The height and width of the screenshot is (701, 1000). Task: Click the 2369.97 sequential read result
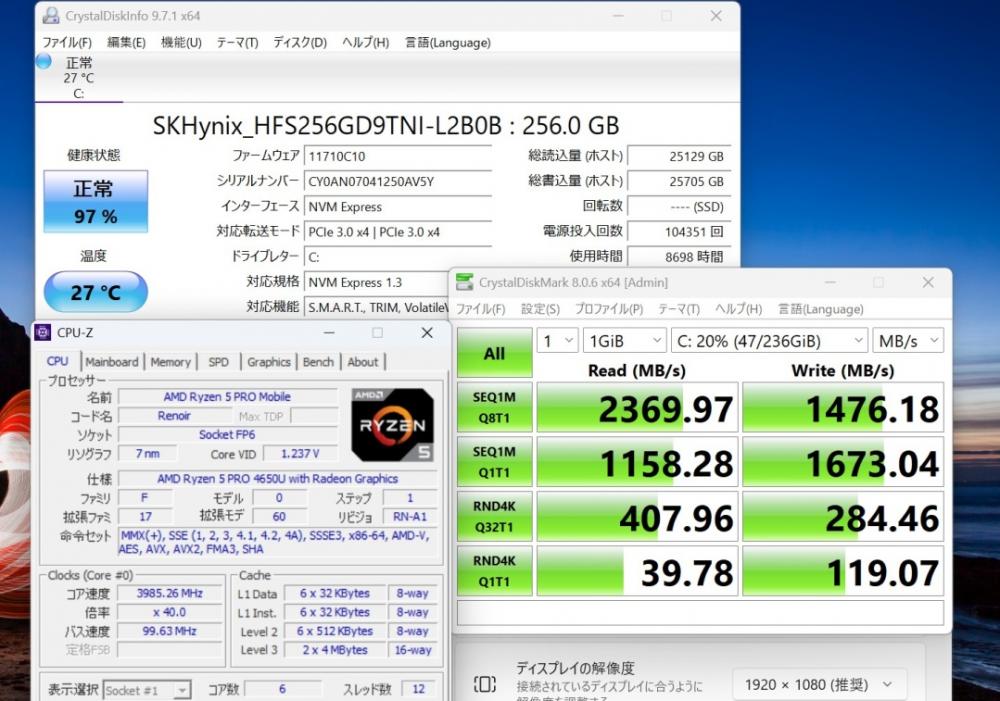638,408
